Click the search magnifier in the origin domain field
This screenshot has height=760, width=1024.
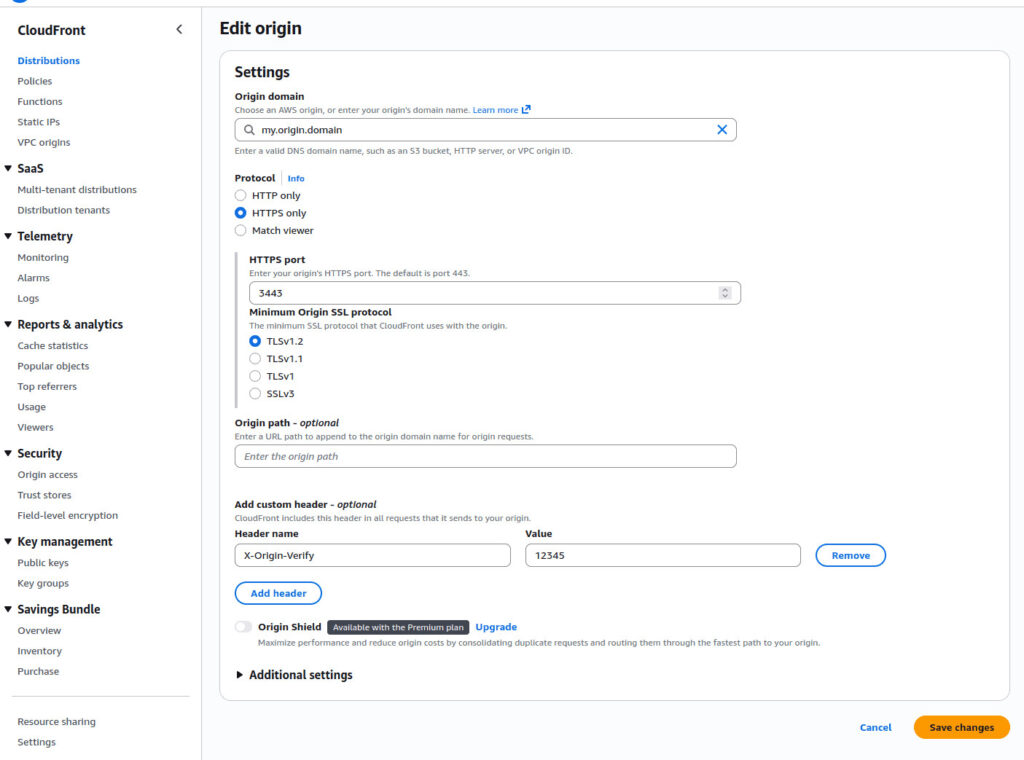(x=247, y=129)
